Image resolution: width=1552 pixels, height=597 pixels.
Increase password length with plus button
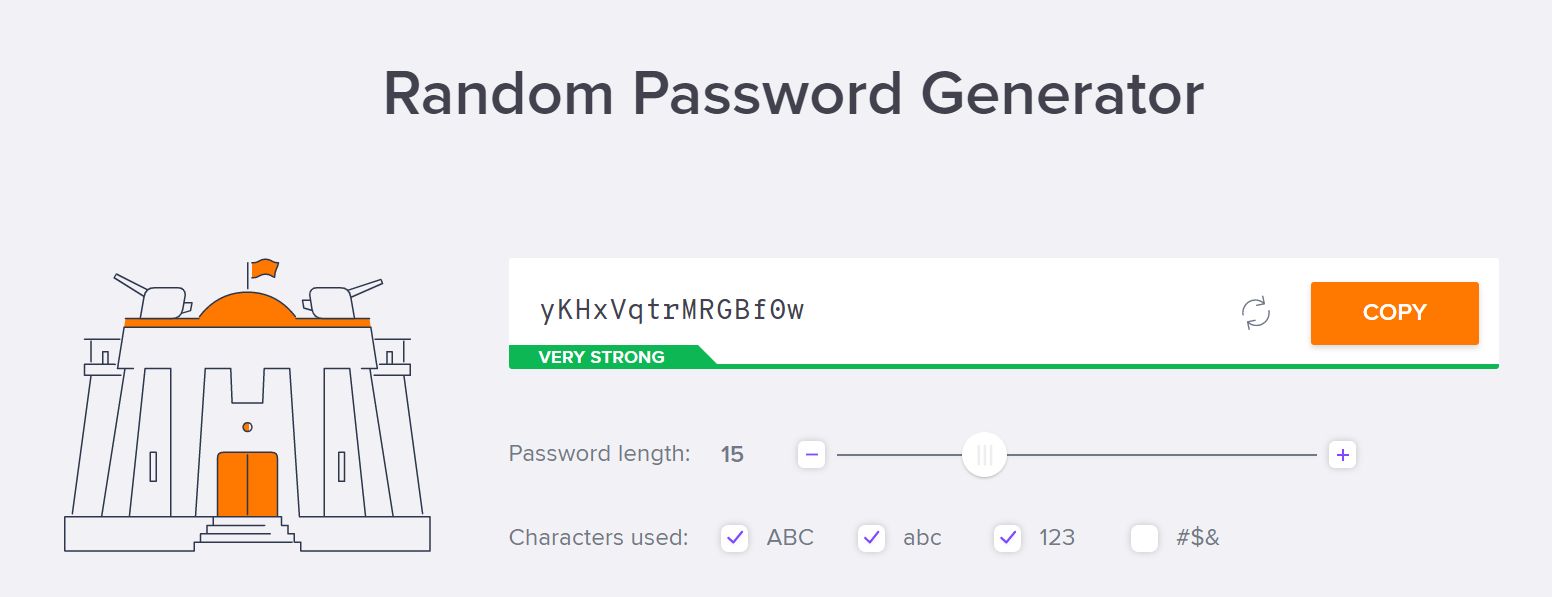[1342, 455]
